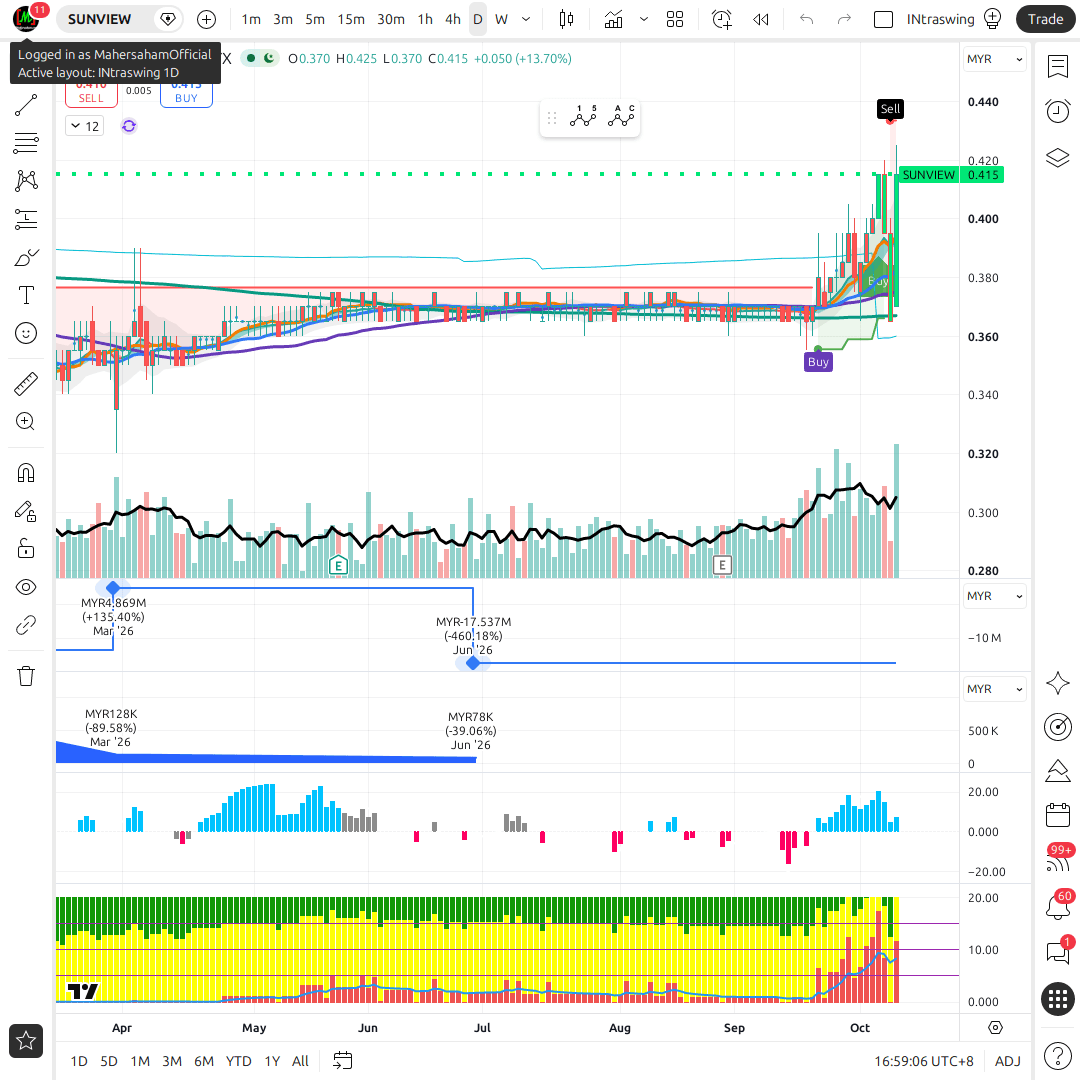The height and width of the screenshot is (1080, 1080).
Task: Open the INtraswing layout name menu
Action: tap(940, 19)
